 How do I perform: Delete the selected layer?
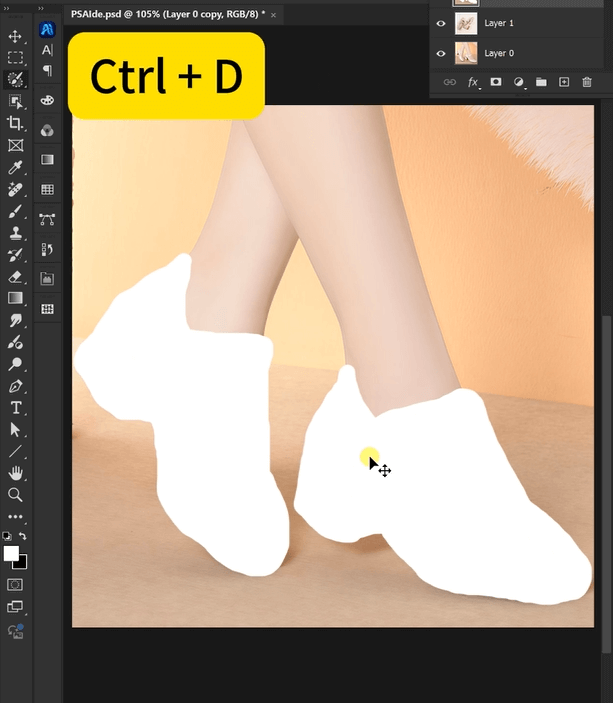(587, 82)
